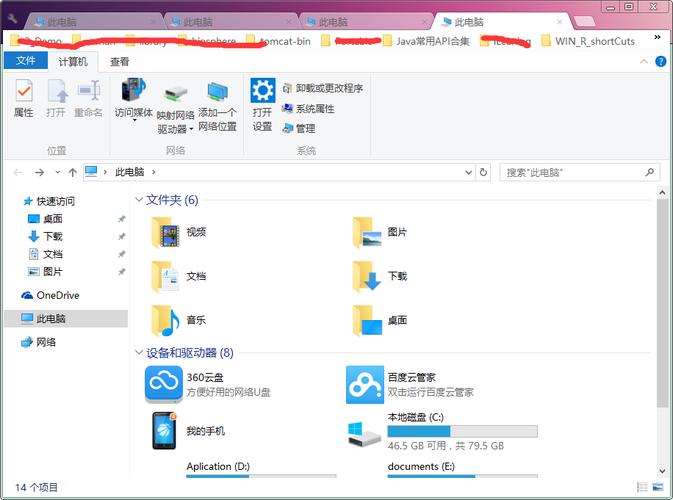Viewport: 673px width, 500px height.
Task: Open a new tab with the blank tab button
Action: click(584, 21)
